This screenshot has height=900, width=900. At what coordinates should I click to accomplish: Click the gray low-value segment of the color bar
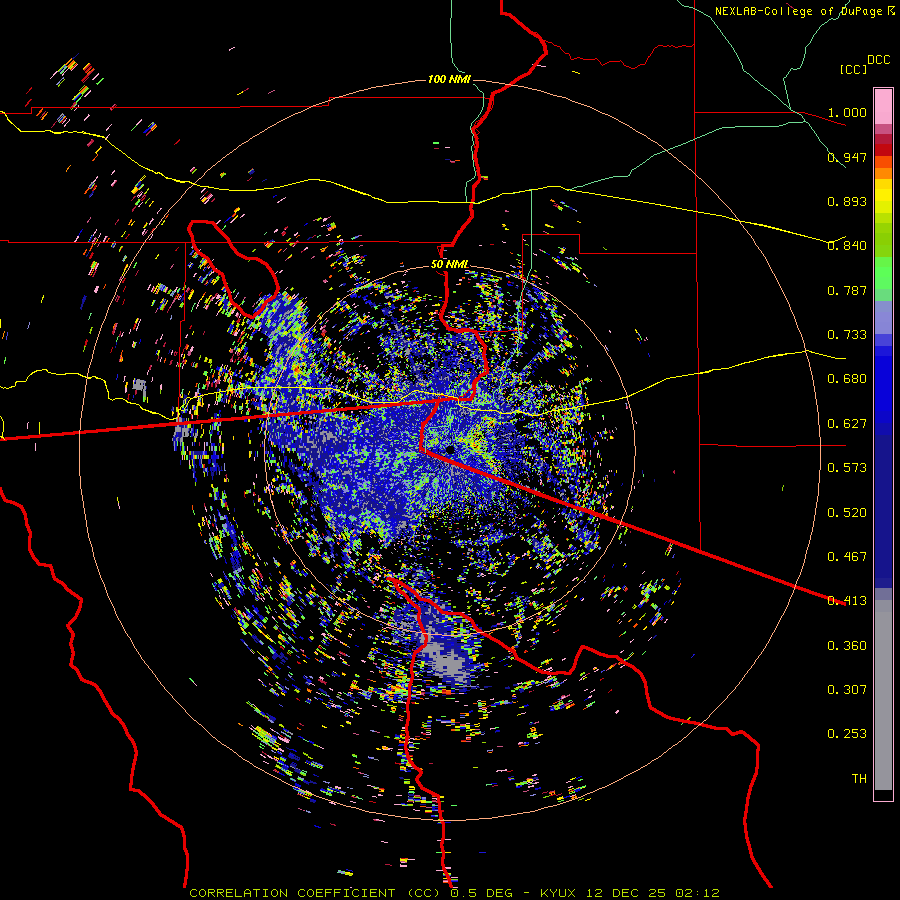883,695
